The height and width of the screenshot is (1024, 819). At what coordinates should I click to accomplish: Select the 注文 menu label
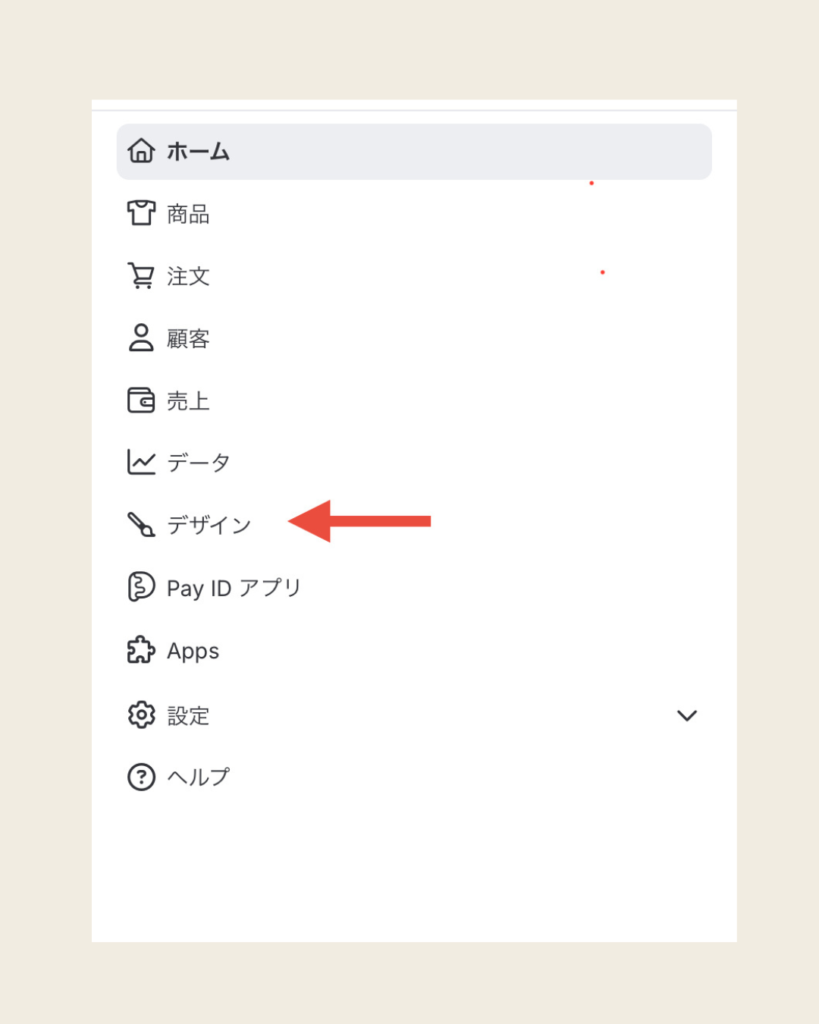click(188, 276)
